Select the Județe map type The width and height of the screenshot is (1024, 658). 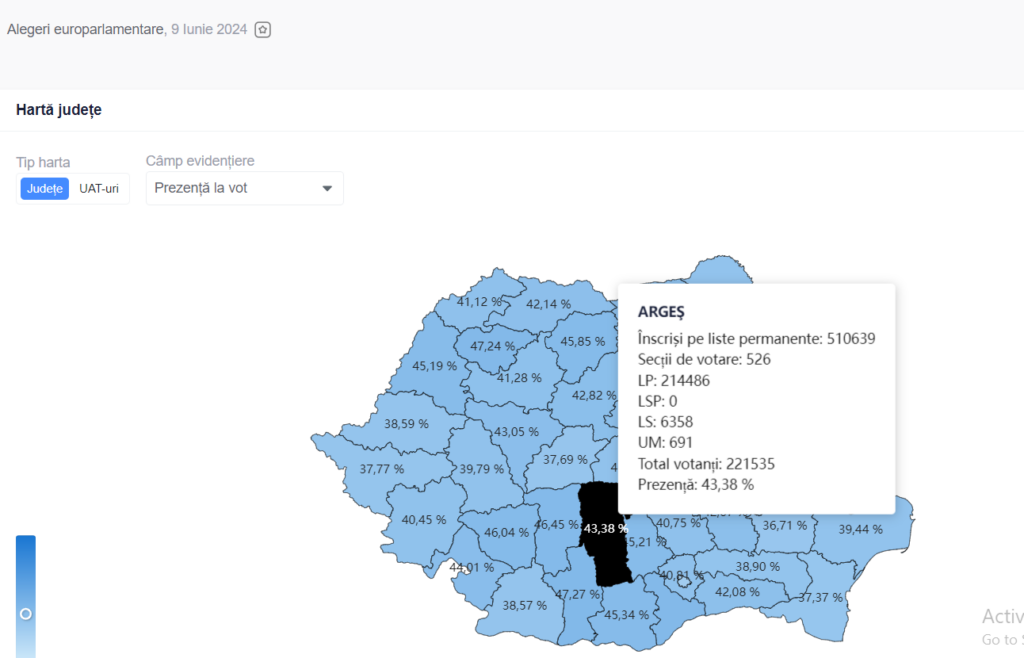[45, 189]
